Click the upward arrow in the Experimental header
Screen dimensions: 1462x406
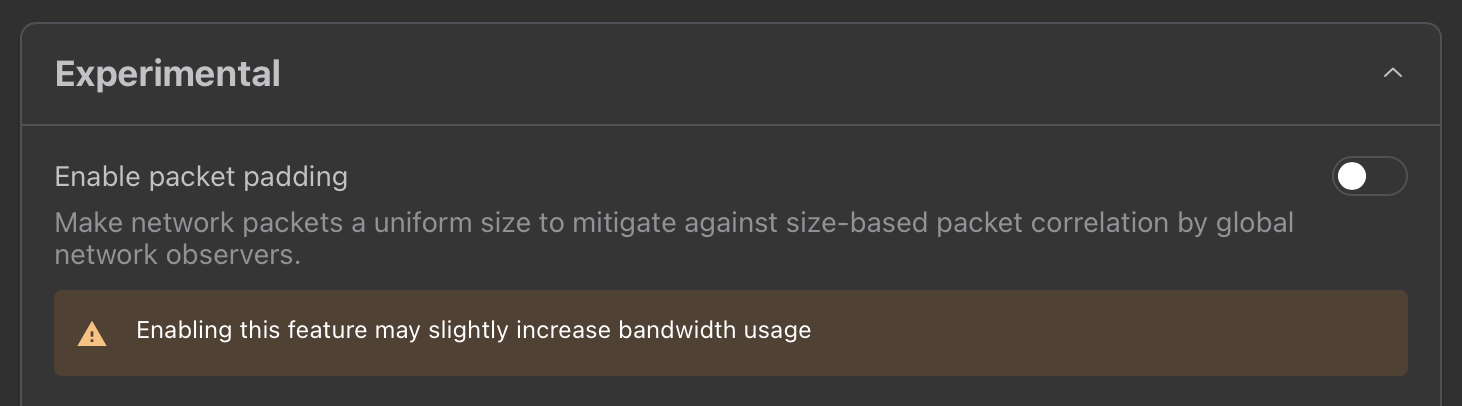point(1392,73)
